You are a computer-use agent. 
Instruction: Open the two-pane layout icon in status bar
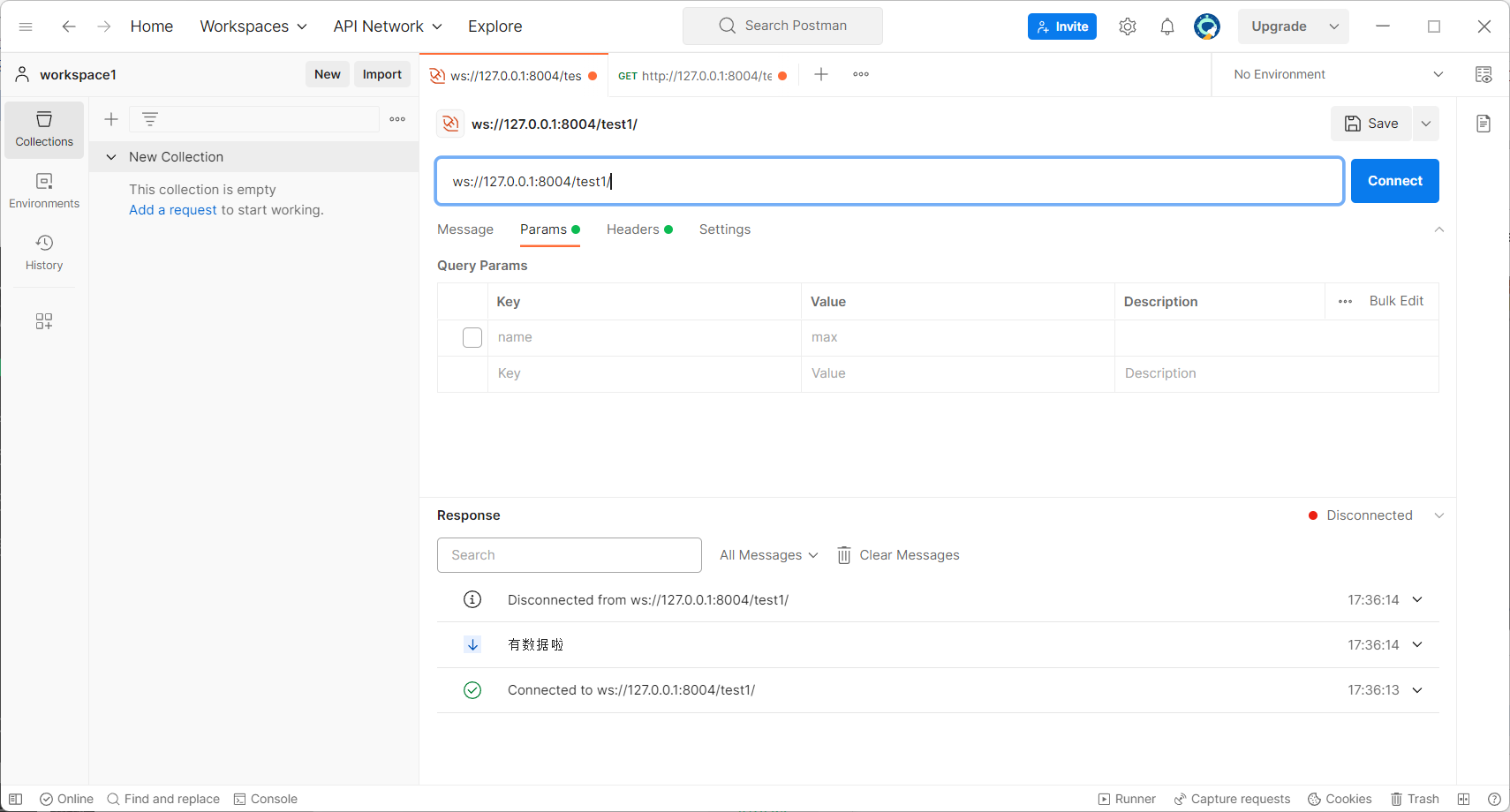pyautogui.click(x=1463, y=799)
